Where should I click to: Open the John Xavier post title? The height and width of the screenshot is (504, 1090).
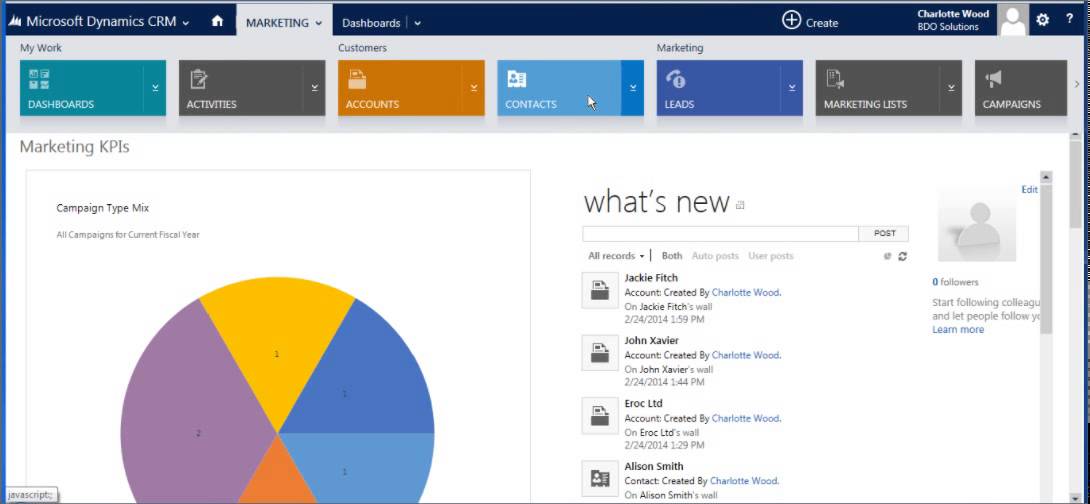[x=651, y=341]
